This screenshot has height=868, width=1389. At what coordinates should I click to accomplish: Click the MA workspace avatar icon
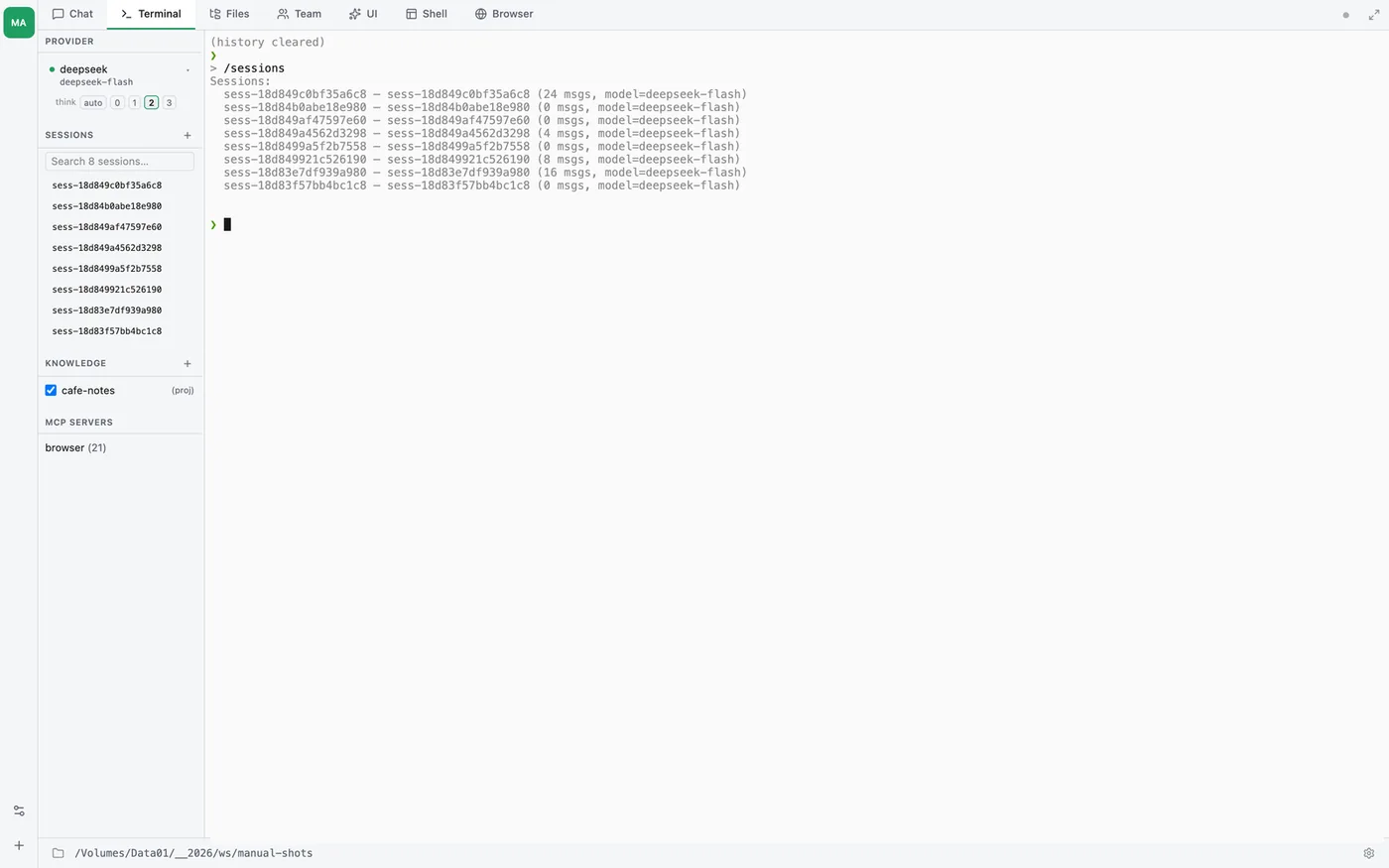coord(19,22)
